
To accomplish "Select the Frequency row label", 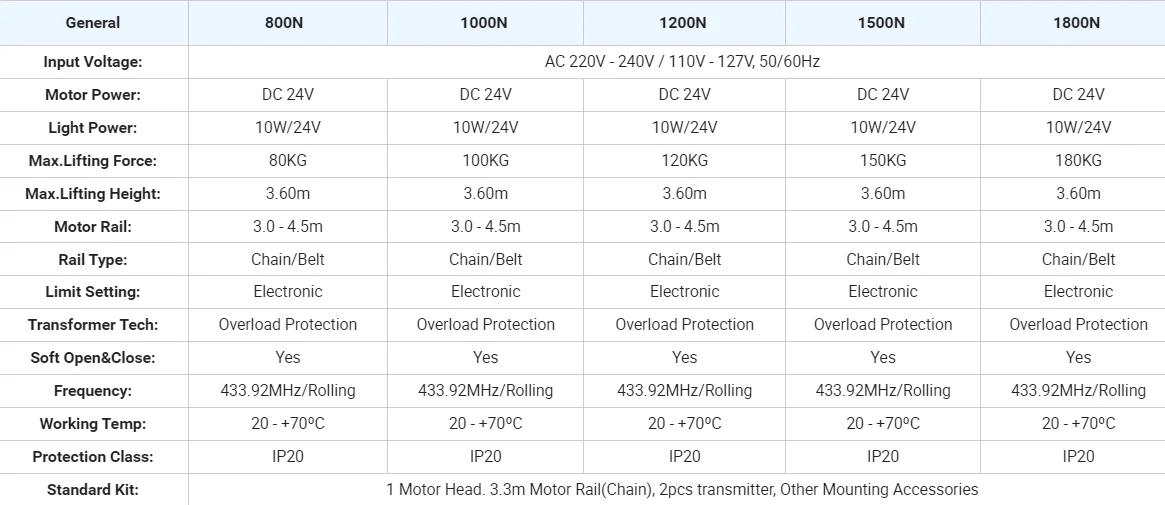I will click(93, 391).
